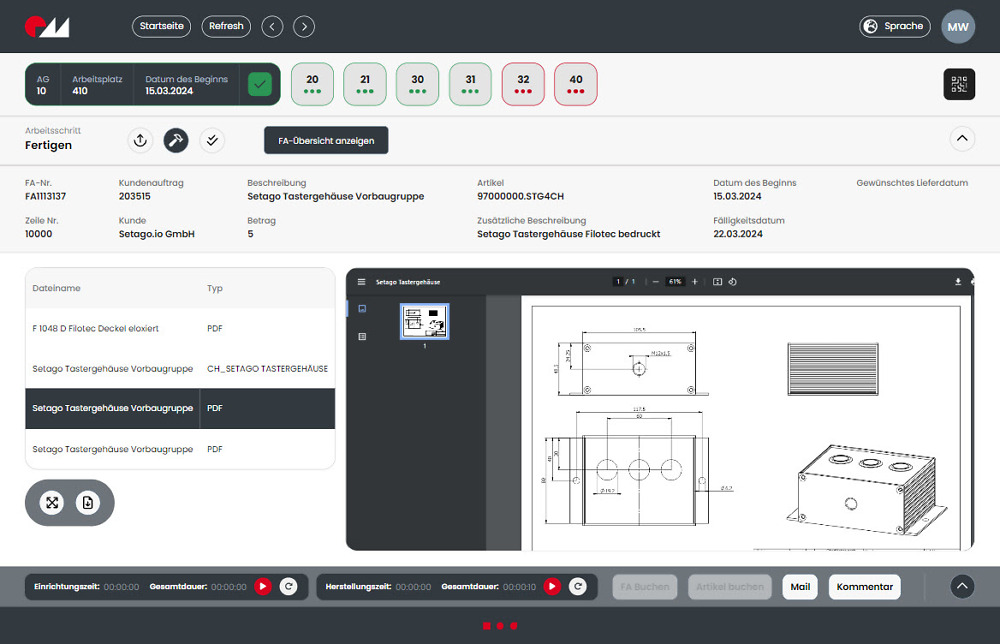1000x644 pixels.
Task: Open the QR code scanner
Action: [958, 84]
